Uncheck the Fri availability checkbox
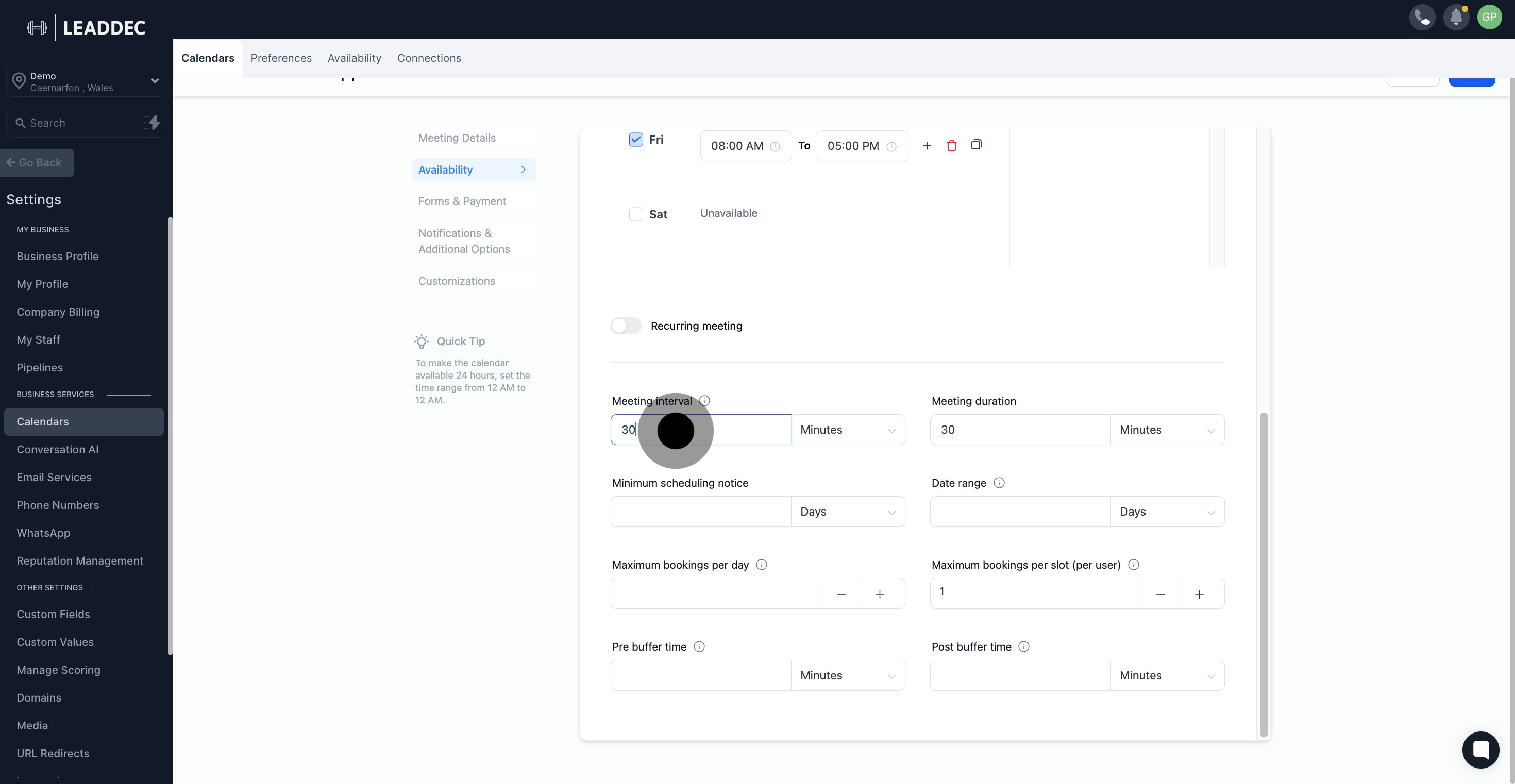Viewport: 1515px width, 784px height. 636,139
